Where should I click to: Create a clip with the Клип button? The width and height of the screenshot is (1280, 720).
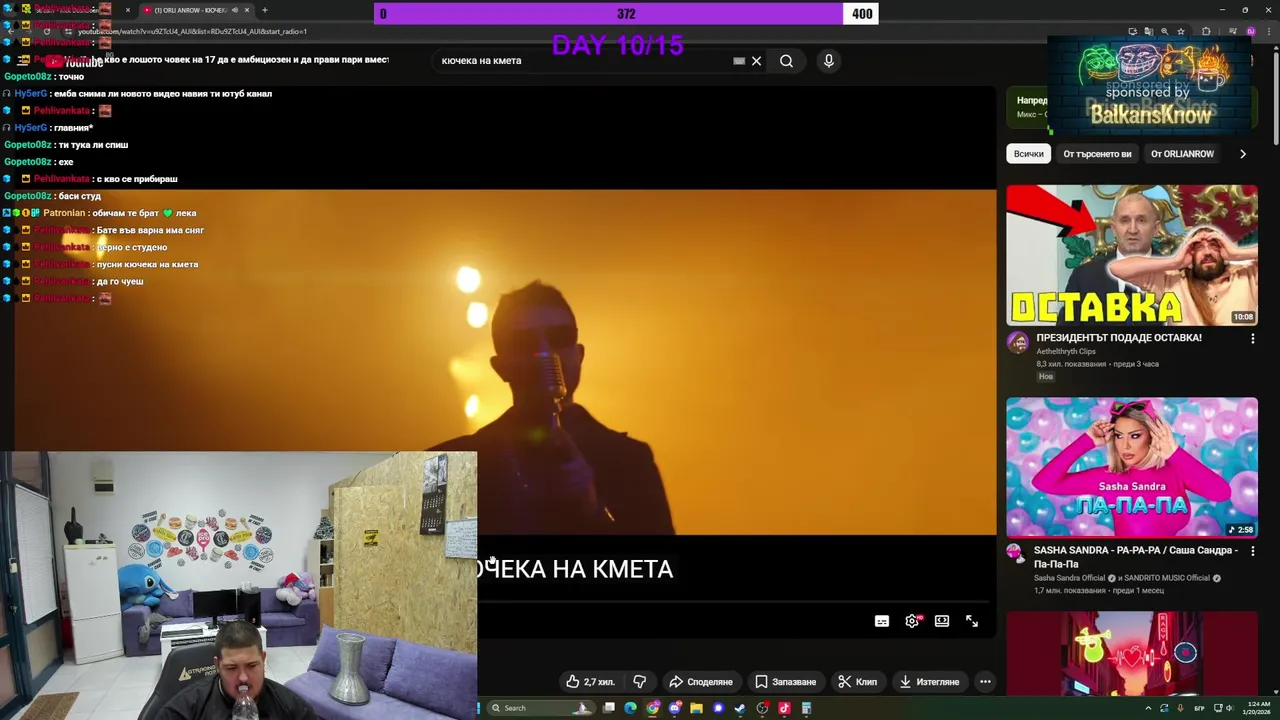857,682
